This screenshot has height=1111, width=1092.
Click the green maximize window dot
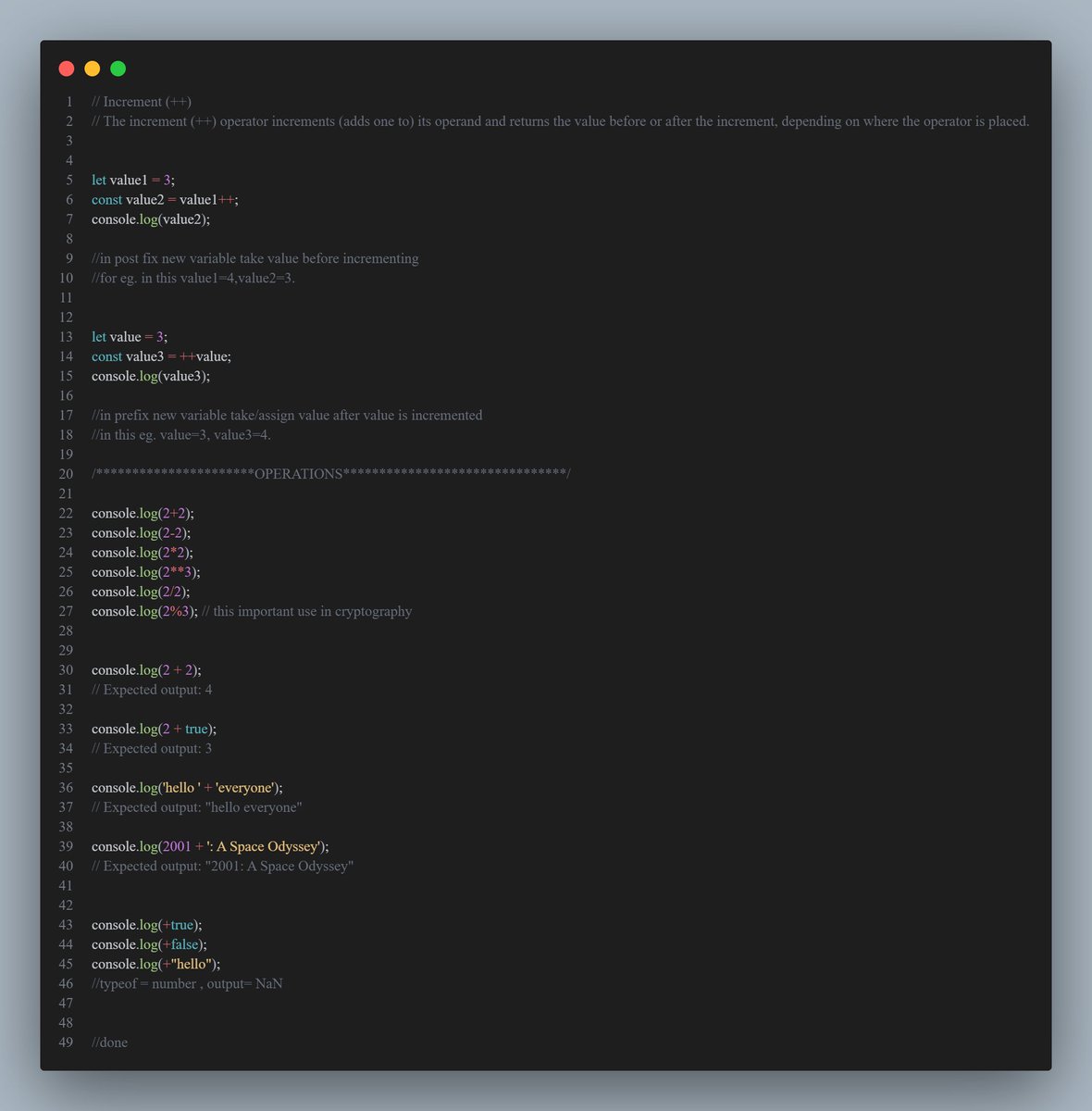coord(118,69)
